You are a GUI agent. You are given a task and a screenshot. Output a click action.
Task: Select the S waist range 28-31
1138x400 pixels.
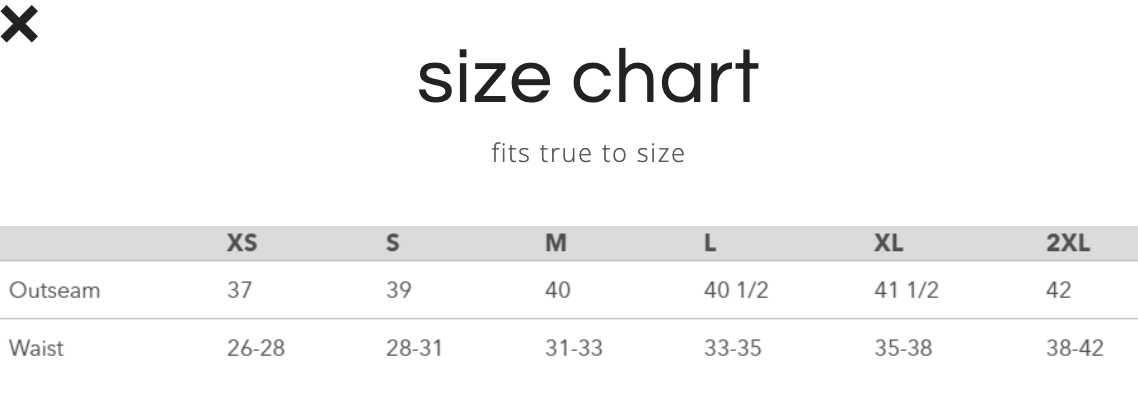(x=415, y=348)
